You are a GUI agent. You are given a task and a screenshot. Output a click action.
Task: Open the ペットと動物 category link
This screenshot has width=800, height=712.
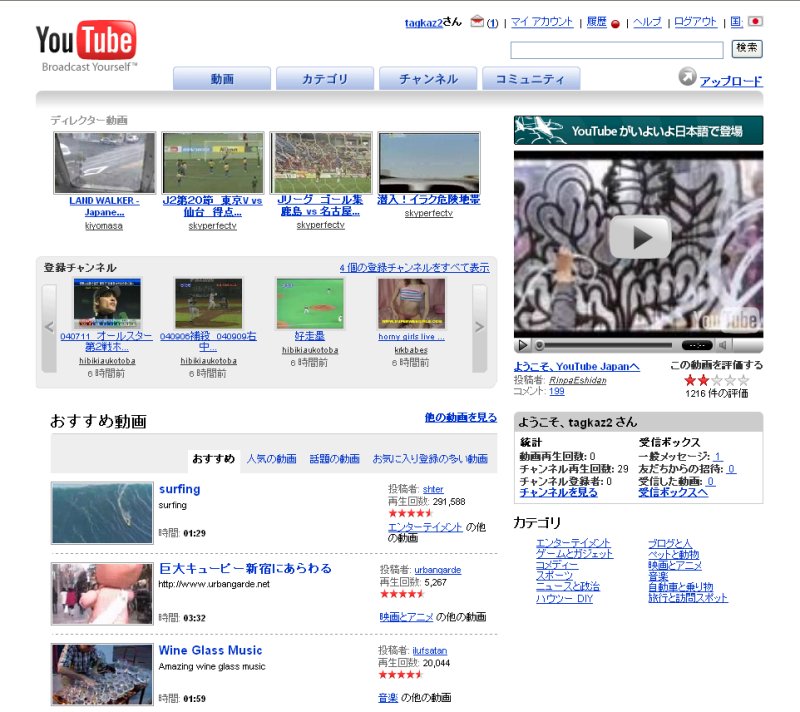click(x=673, y=554)
